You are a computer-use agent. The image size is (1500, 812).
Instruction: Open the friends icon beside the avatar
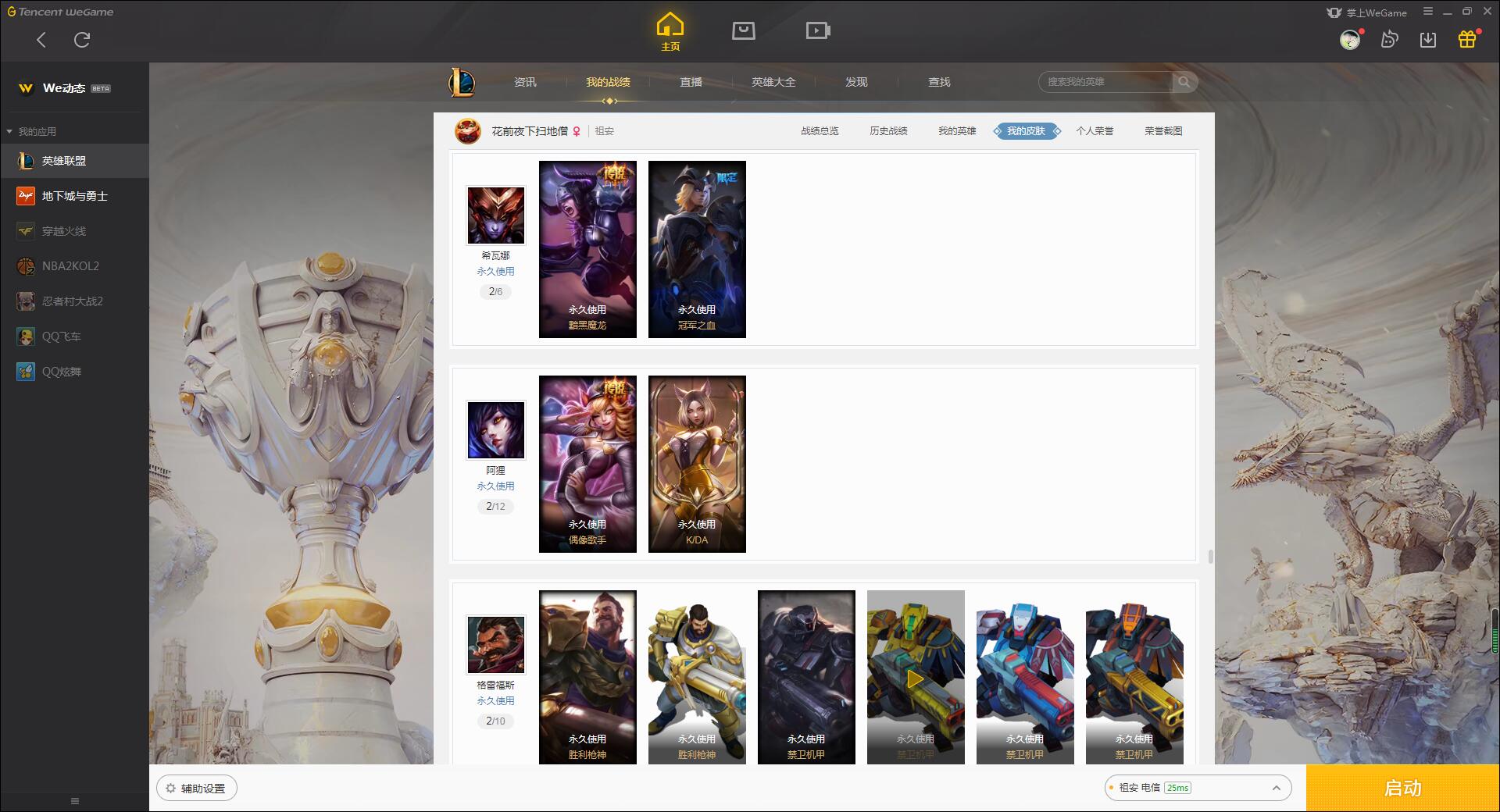[x=1389, y=39]
